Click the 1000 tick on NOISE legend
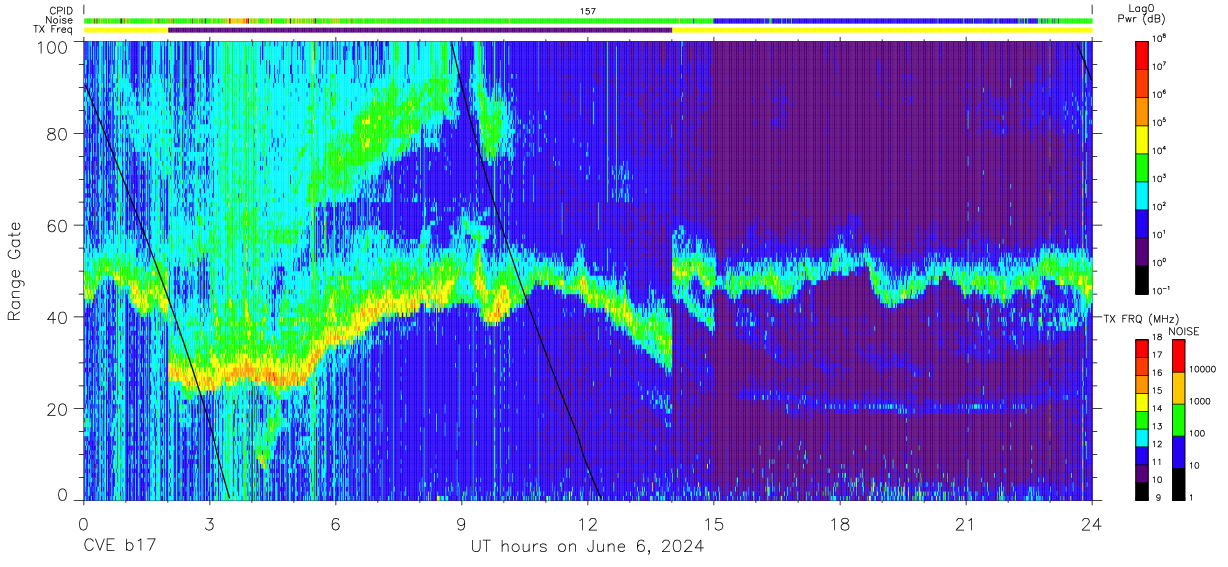 [x=1200, y=402]
